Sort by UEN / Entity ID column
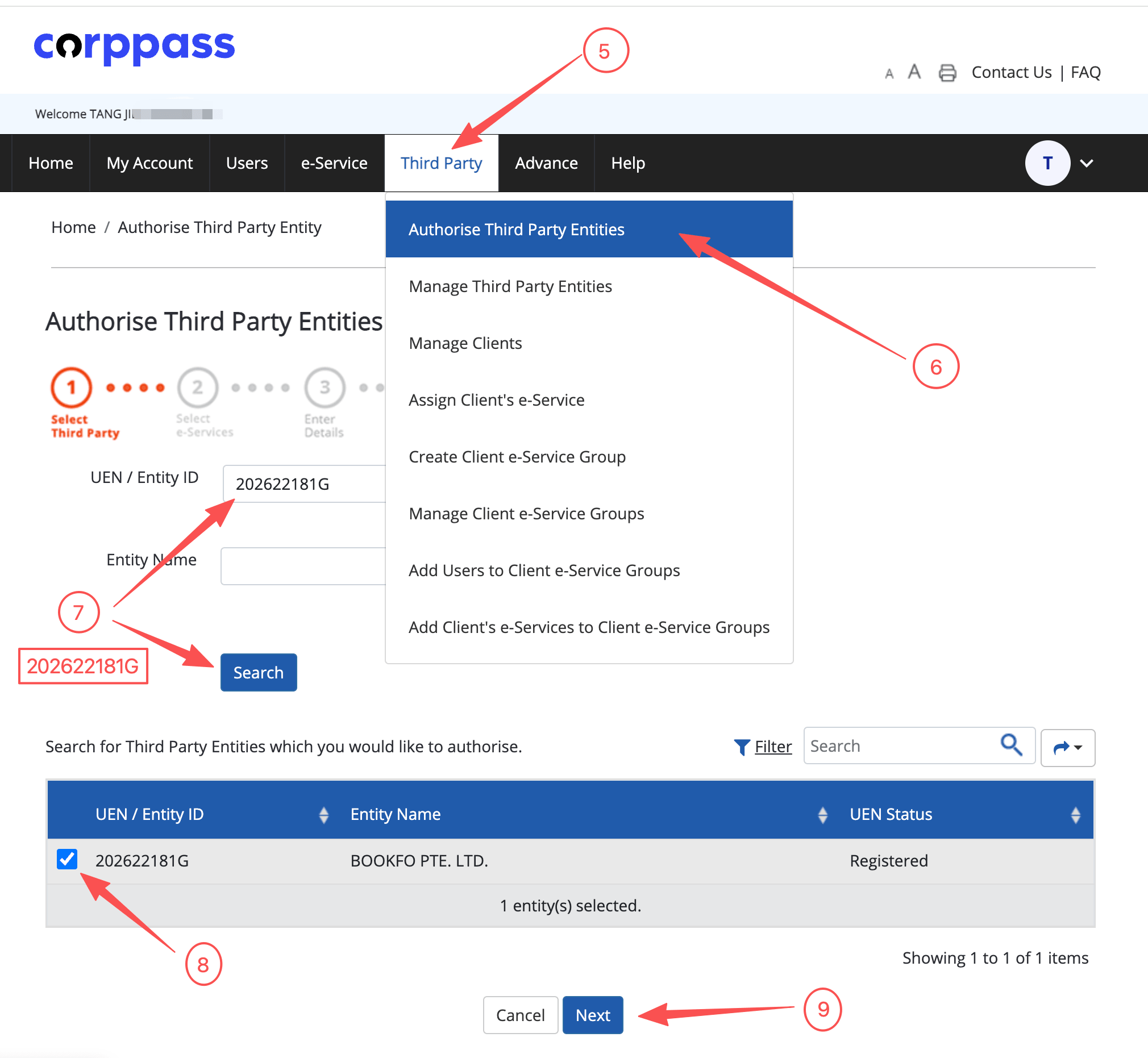This screenshot has width=1148, height=1058. [x=323, y=815]
